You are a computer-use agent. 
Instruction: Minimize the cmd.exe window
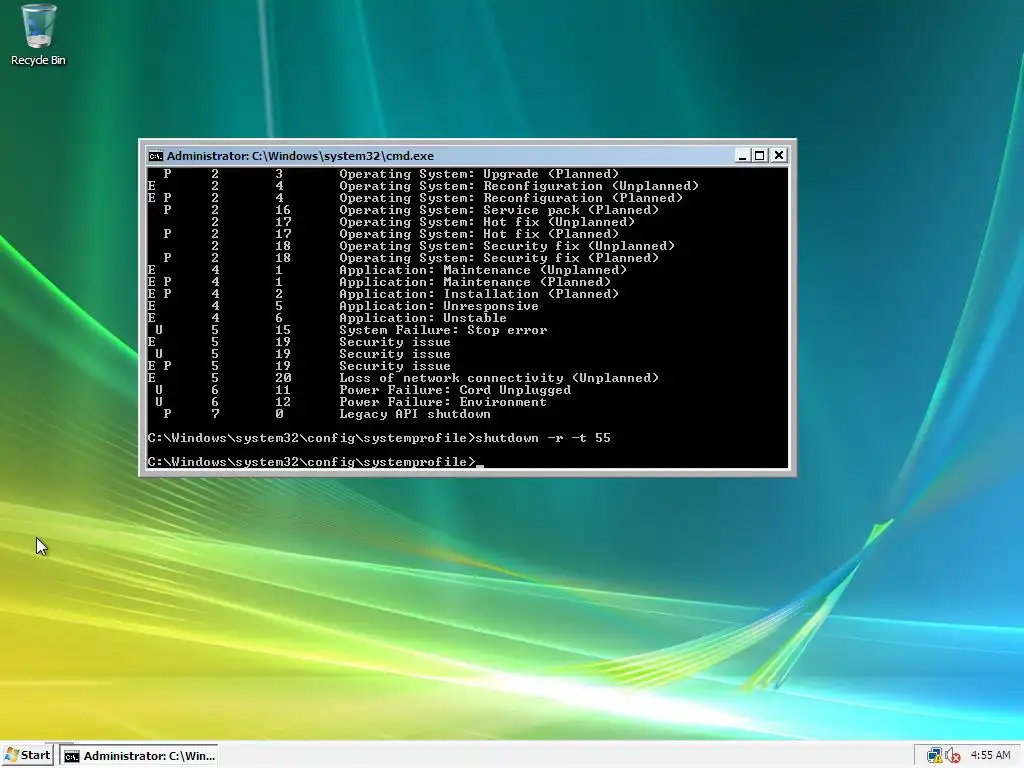(x=742, y=155)
